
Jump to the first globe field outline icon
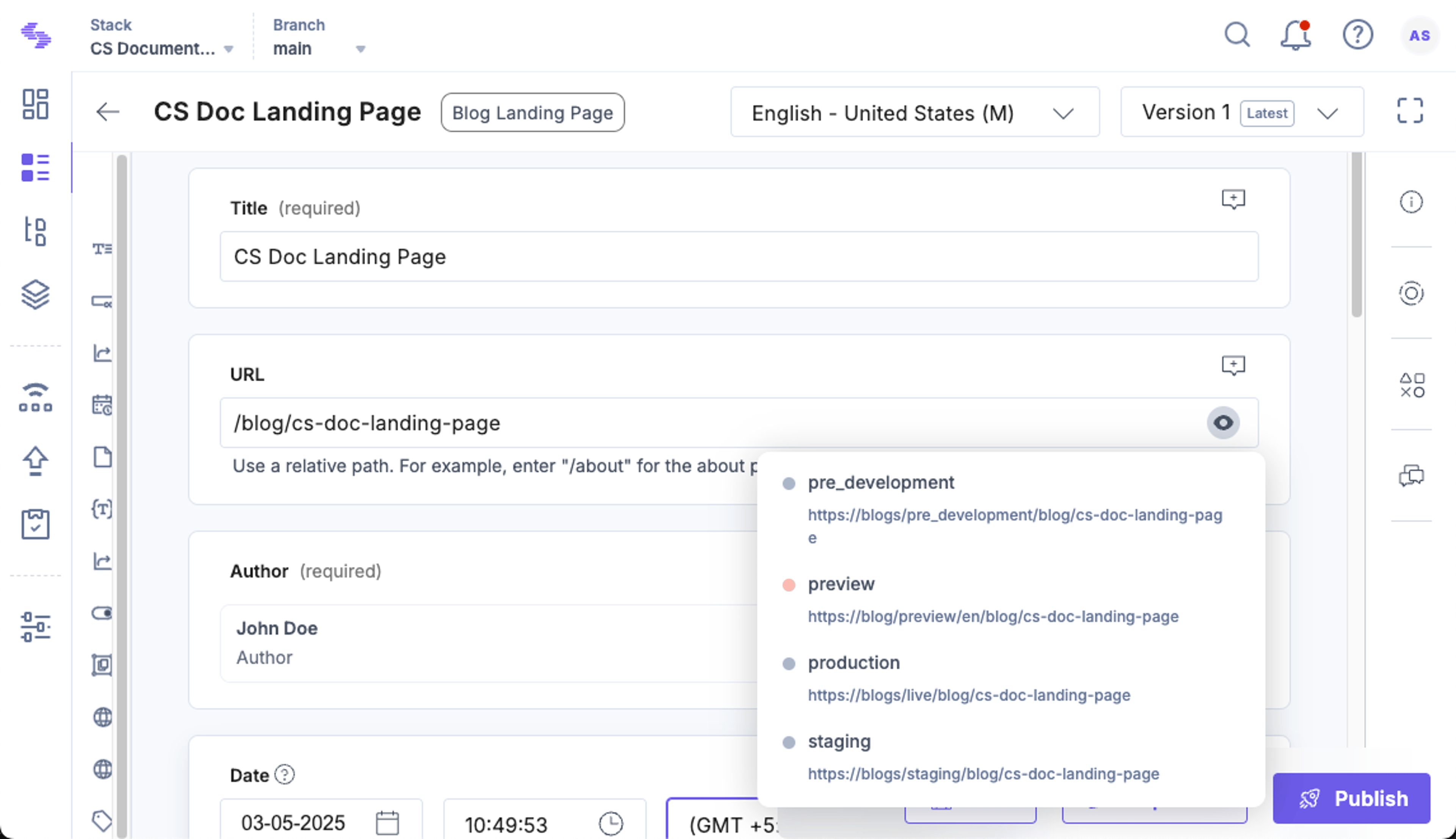(x=102, y=717)
